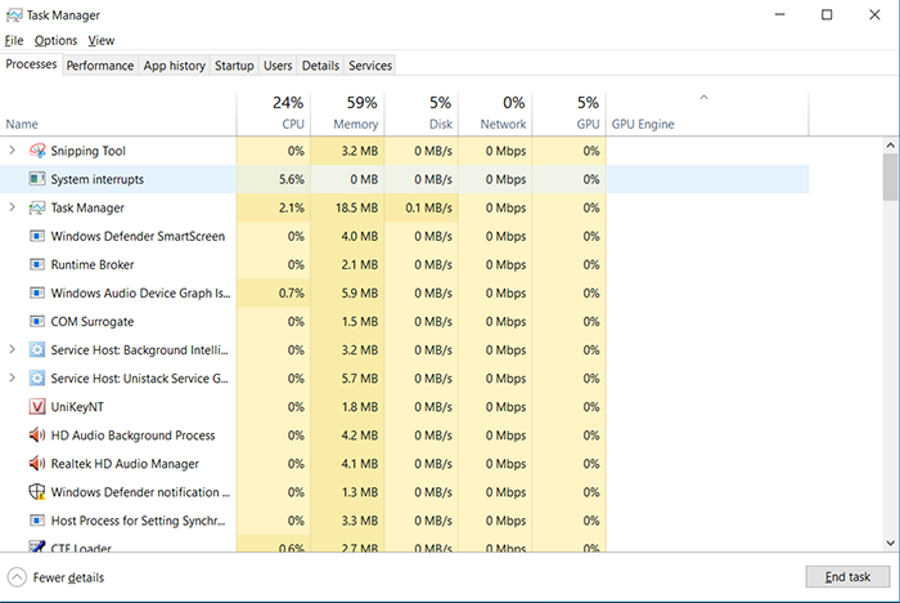Click the Snipping Tool process name
900x603 pixels.
coord(88,151)
